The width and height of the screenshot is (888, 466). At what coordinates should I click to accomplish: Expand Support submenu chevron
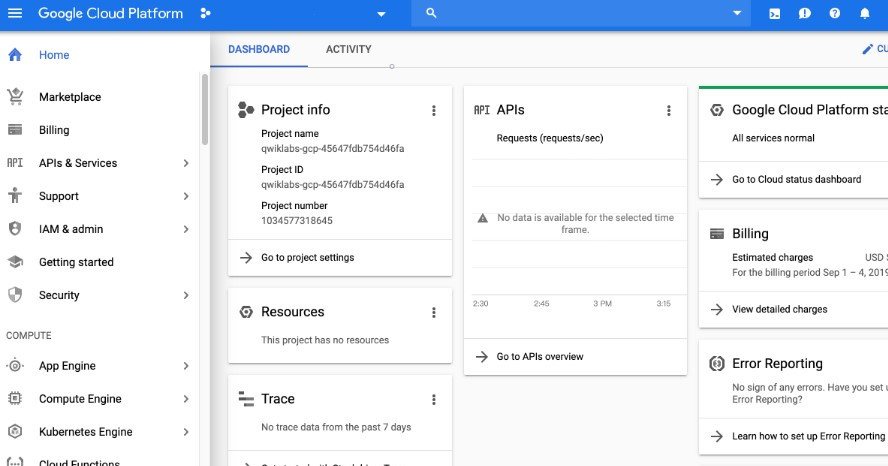186,196
